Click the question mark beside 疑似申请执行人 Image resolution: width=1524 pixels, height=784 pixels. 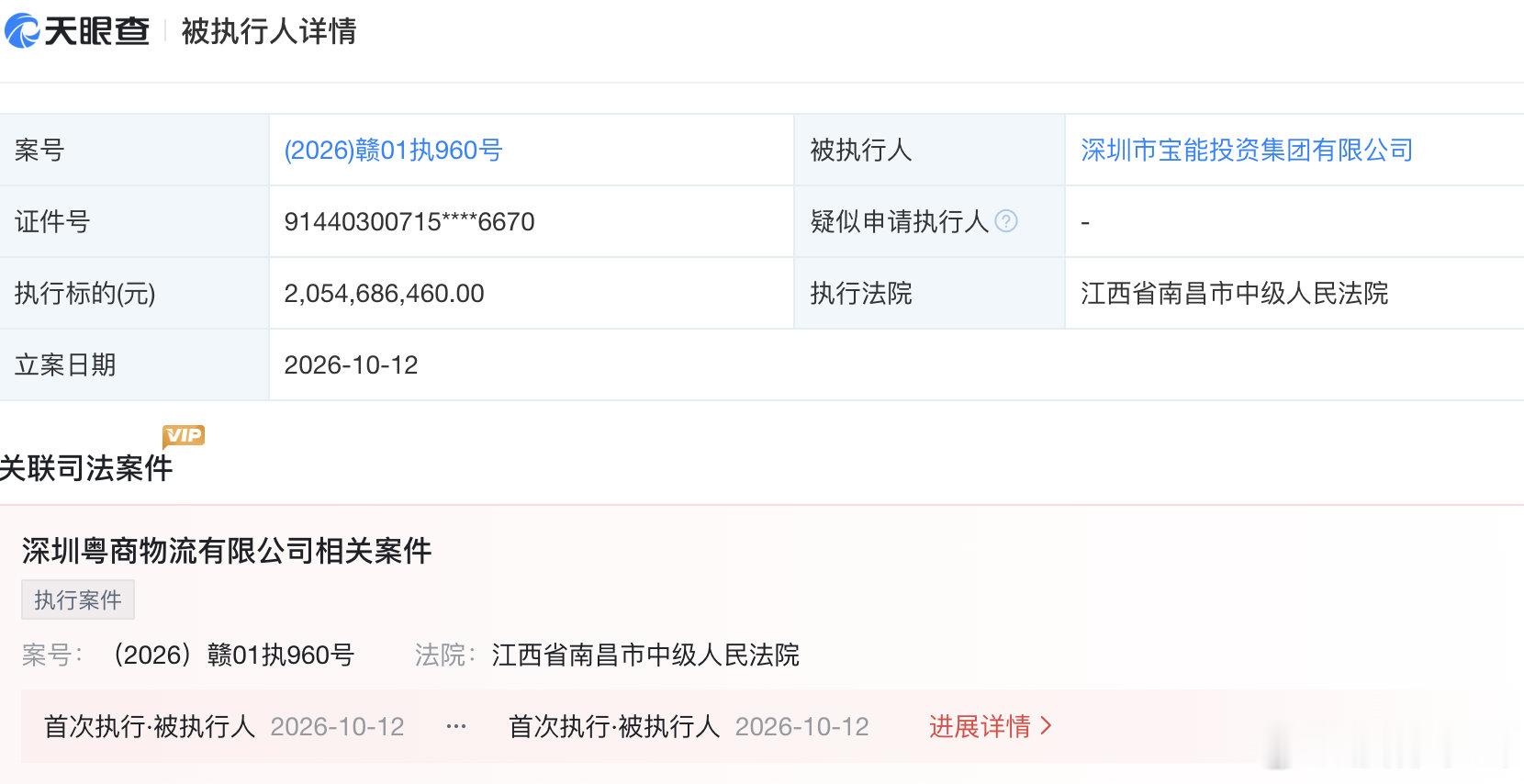click(1006, 221)
